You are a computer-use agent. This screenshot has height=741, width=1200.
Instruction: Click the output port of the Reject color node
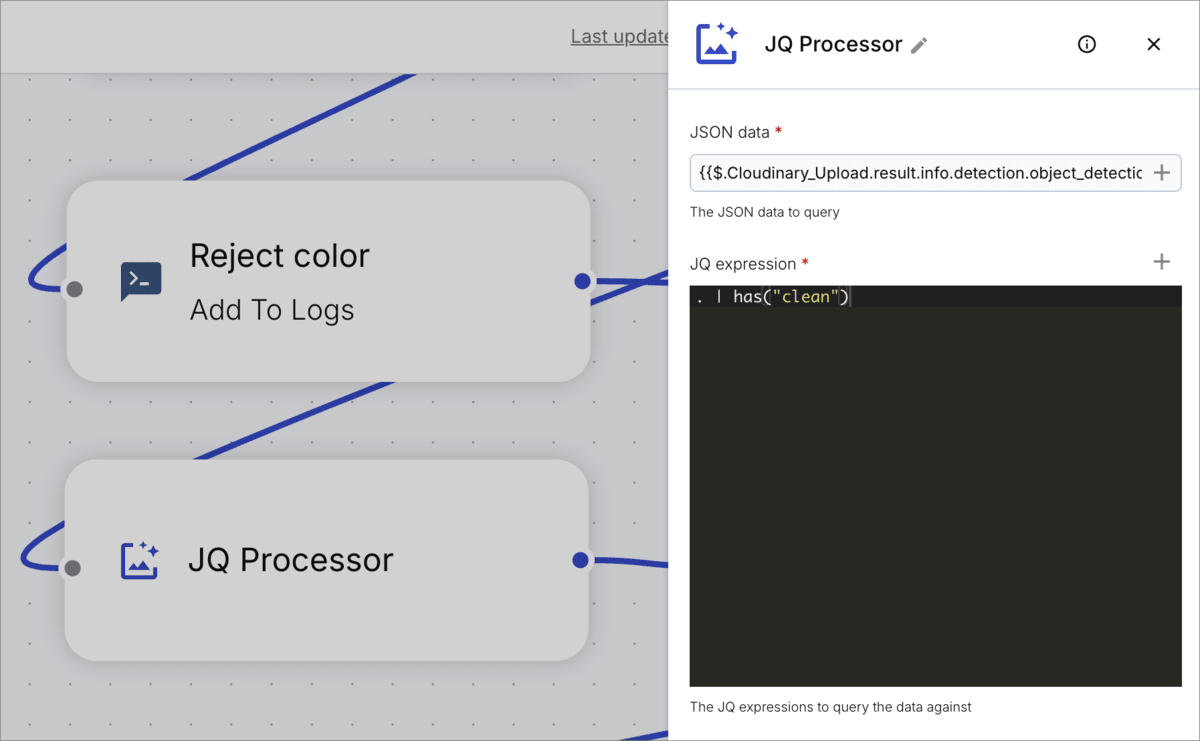click(x=583, y=281)
